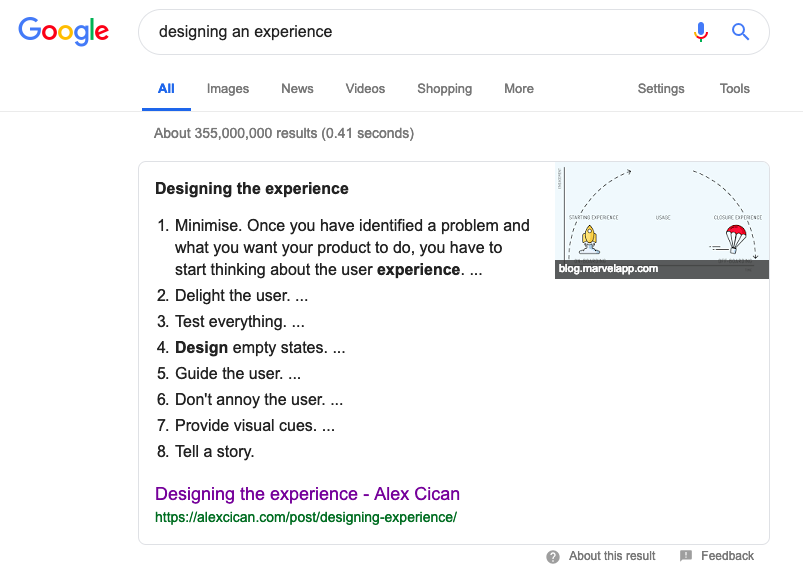Open the Settings menu
The width and height of the screenshot is (803, 572).
click(661, 89)
